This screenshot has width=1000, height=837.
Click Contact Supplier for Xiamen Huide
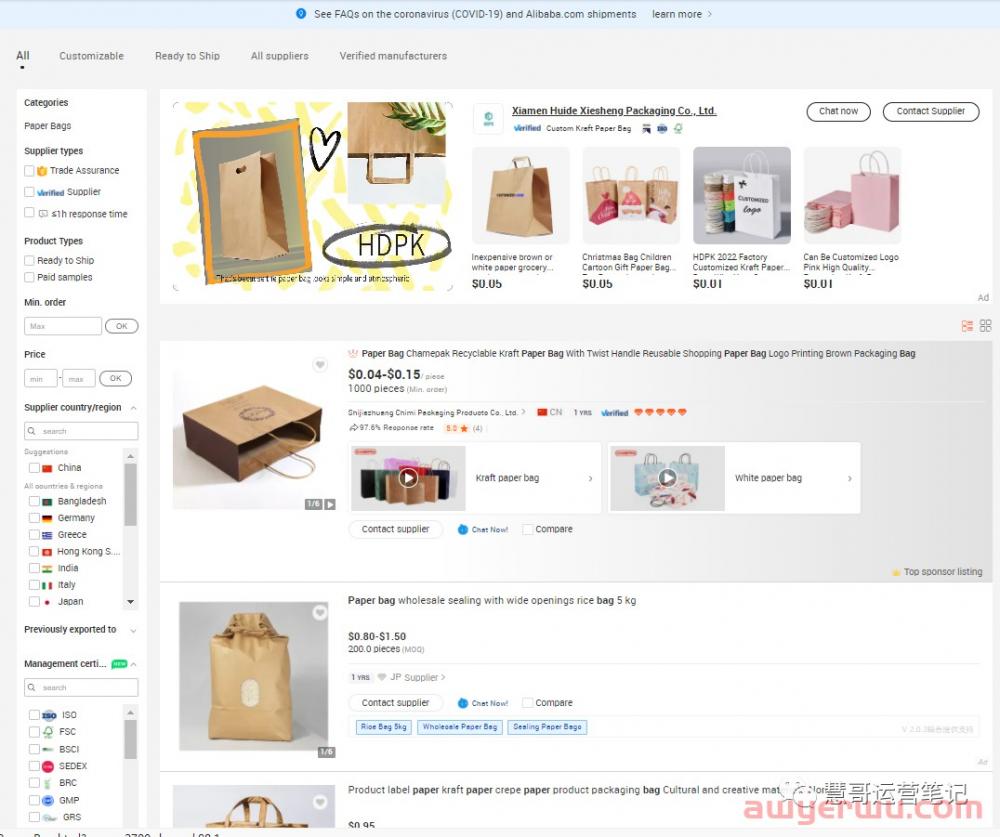coord(930,111)
